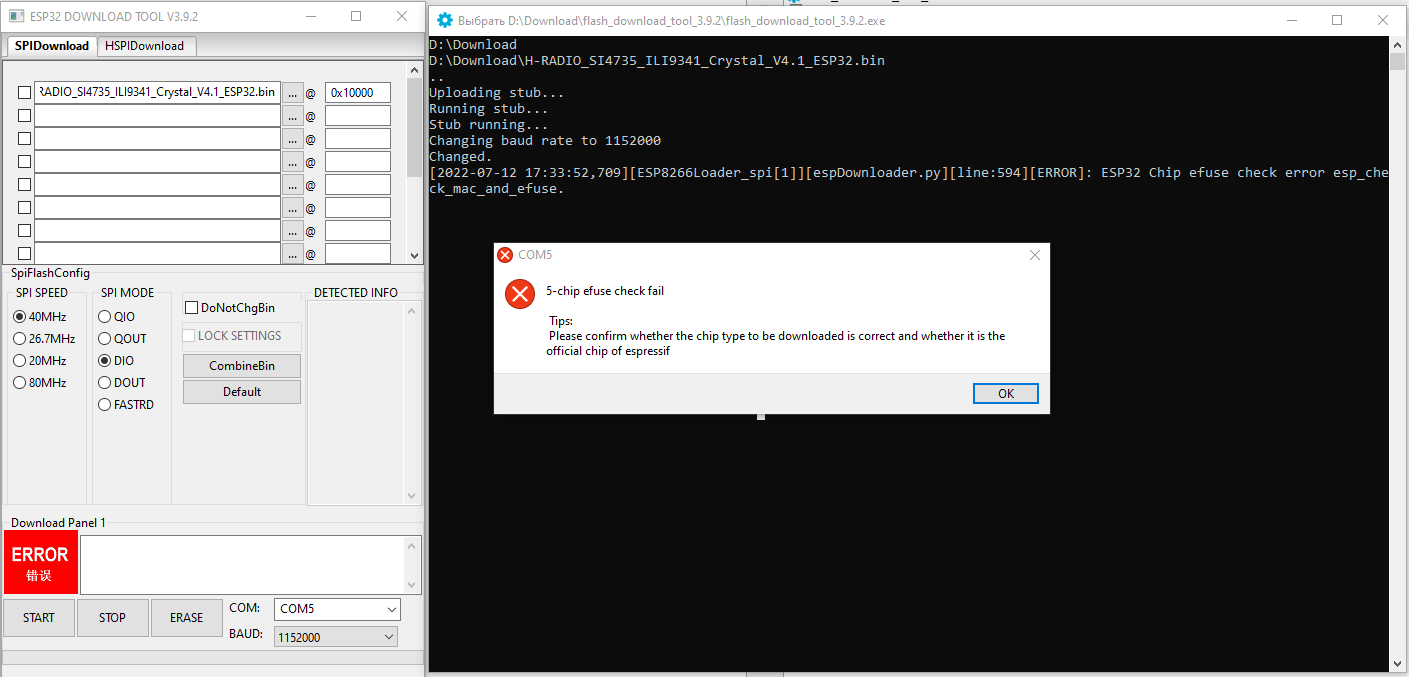
Task: Tick the checkbox of the second file row
Action: point(25,115)
